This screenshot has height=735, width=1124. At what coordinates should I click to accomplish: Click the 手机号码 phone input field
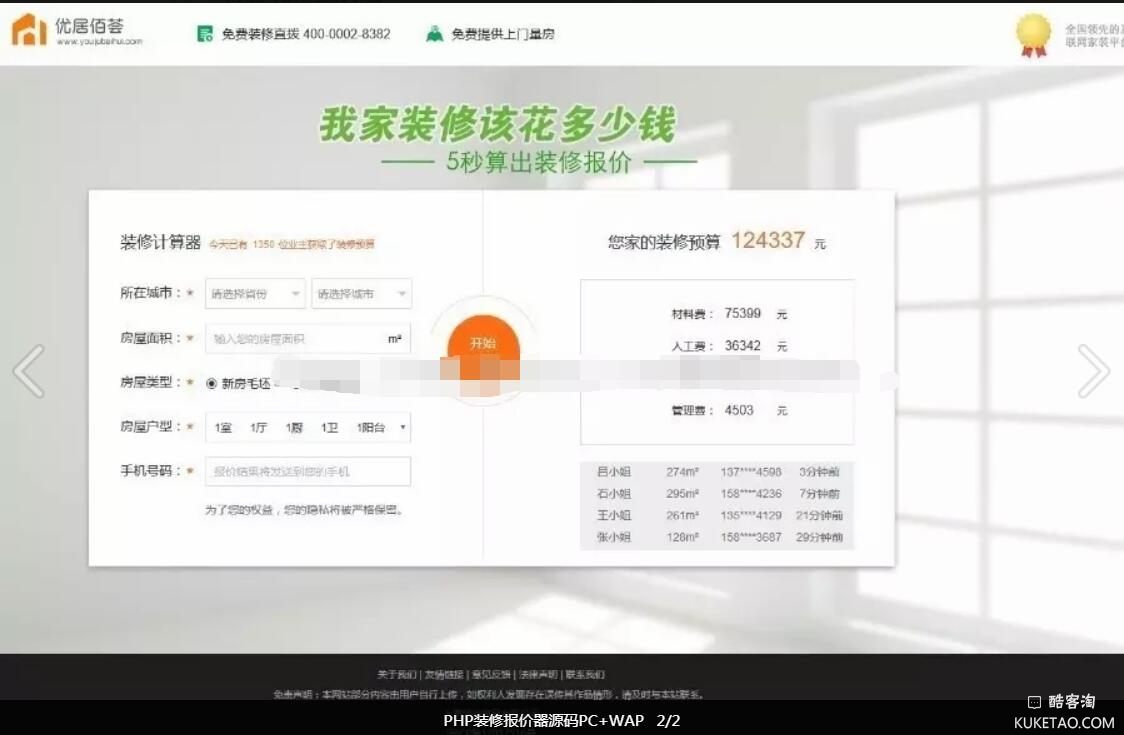tap(308, 471)
